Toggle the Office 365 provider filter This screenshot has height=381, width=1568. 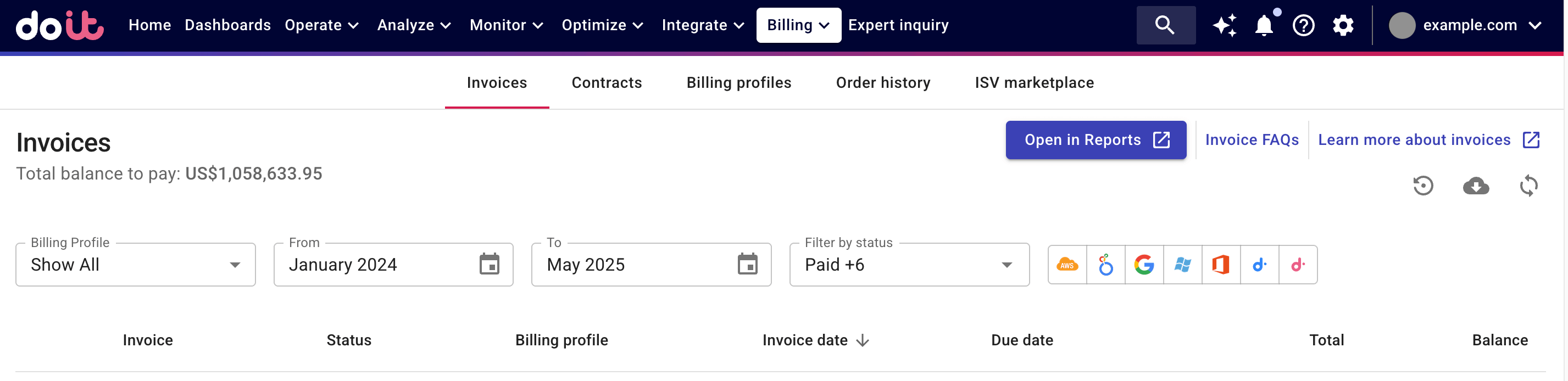[x=1221, y=264]
